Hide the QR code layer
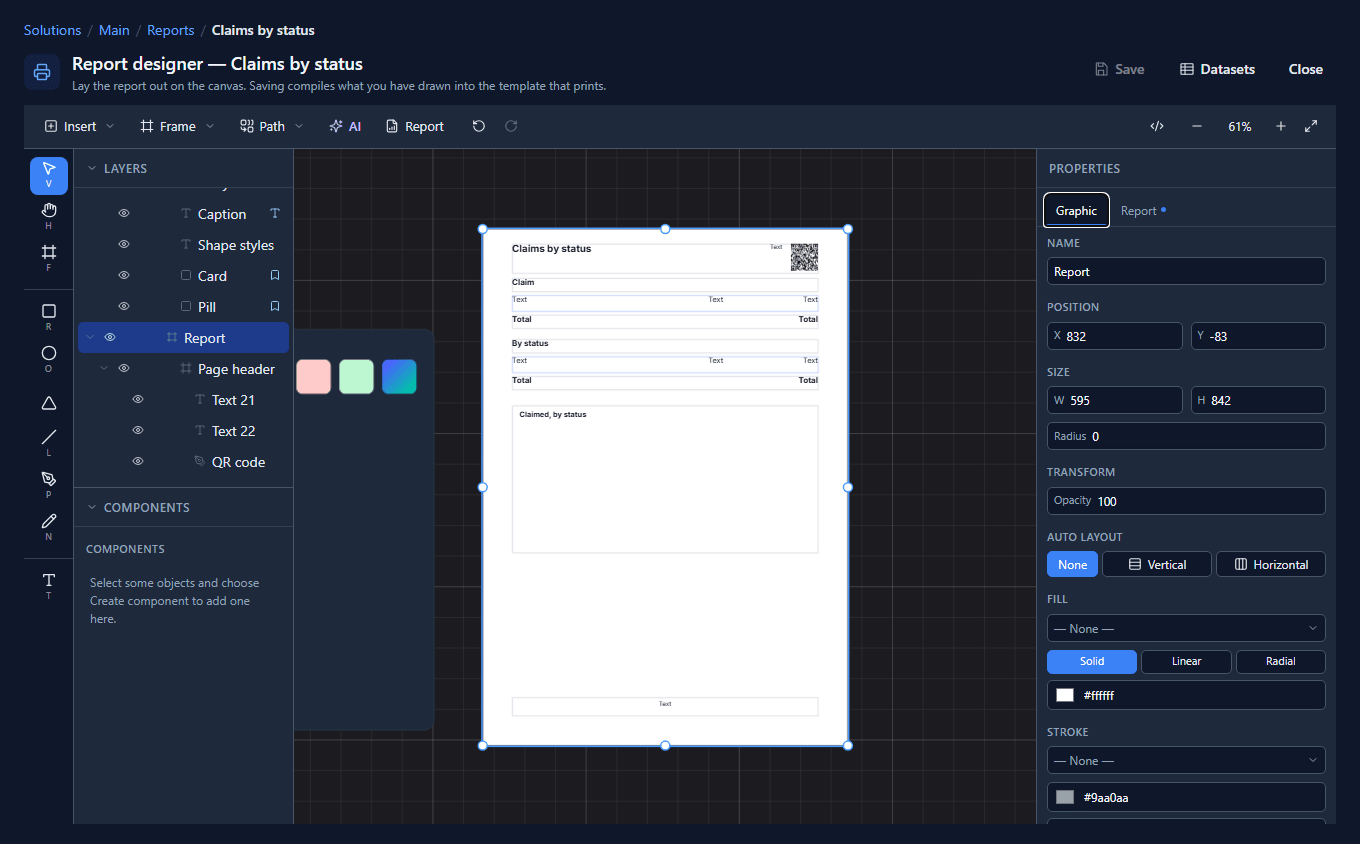 [138, 462]
